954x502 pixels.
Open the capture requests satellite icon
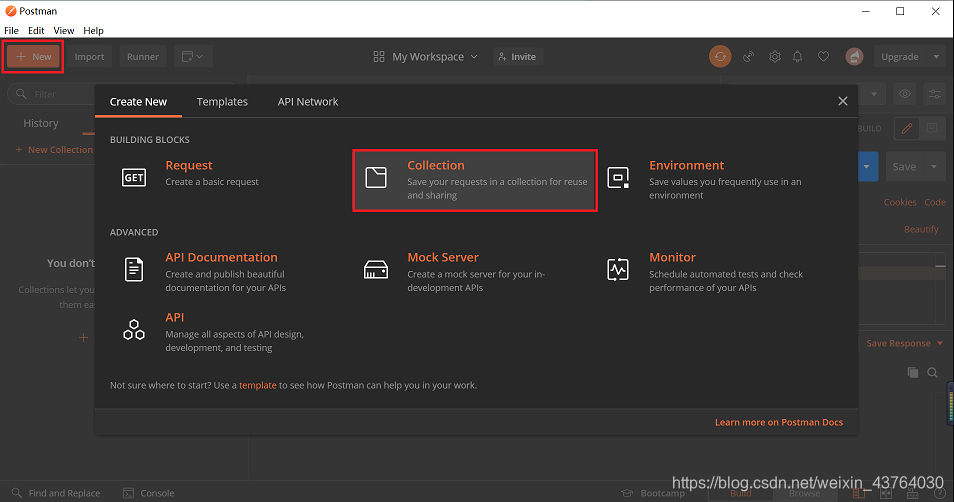click(x=748, y=57)
